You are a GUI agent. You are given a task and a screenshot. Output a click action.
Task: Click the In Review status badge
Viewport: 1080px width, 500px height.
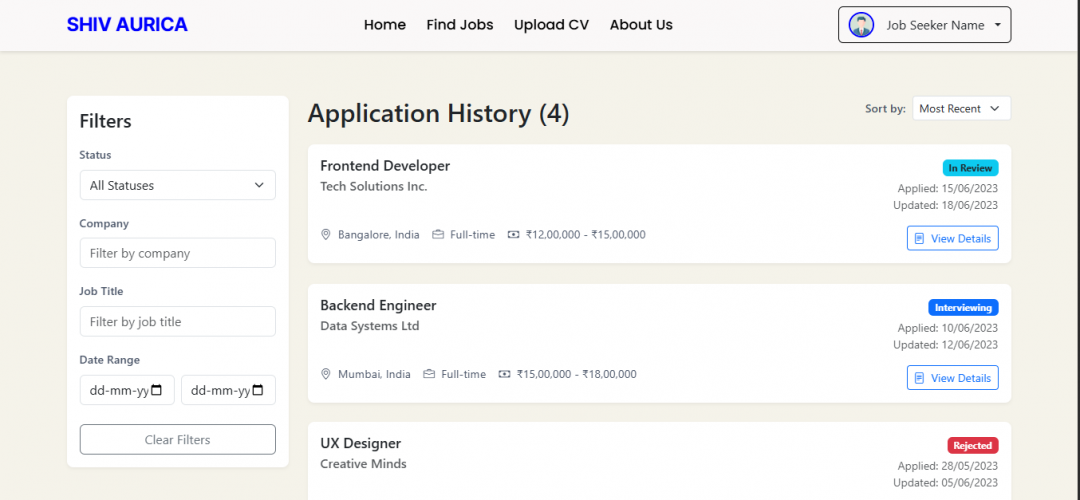(970, 167)
